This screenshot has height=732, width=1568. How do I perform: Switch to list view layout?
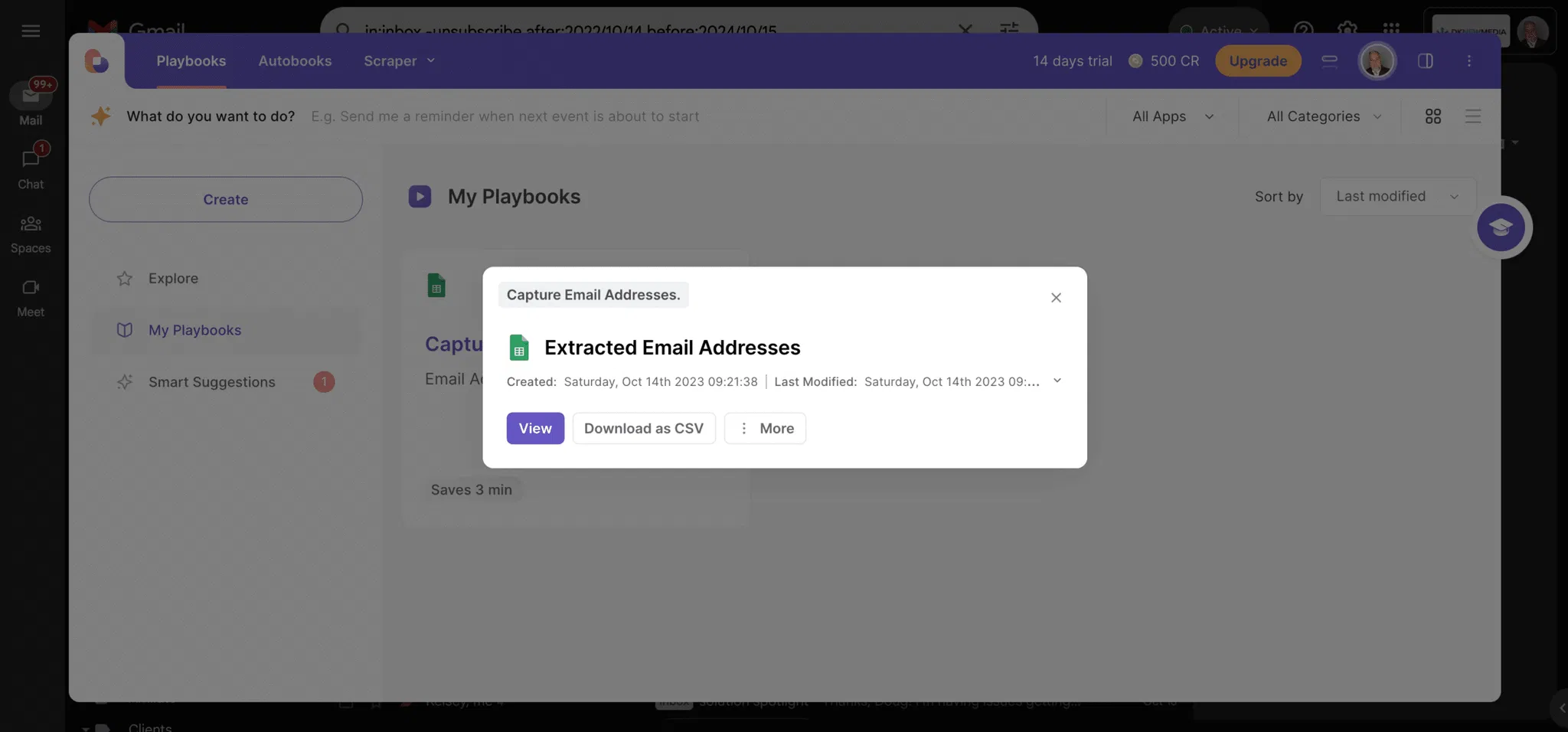click(x=1472, y=116)
